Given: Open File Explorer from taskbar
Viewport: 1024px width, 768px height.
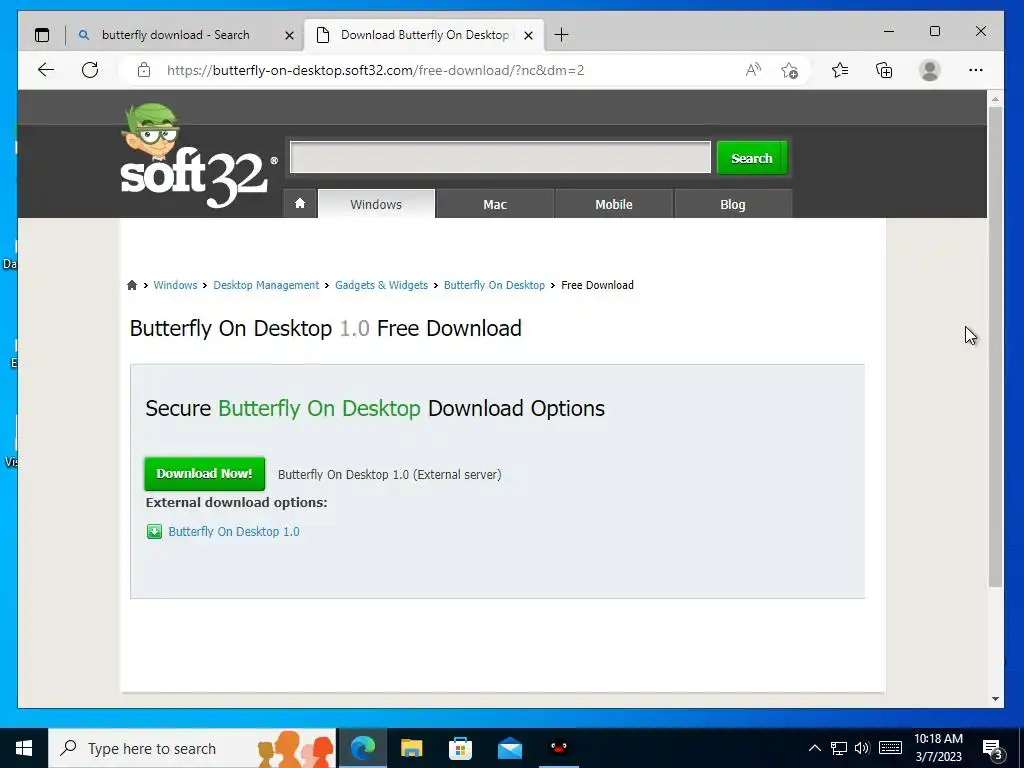Looking at the screenshot, I should (411, 748).
